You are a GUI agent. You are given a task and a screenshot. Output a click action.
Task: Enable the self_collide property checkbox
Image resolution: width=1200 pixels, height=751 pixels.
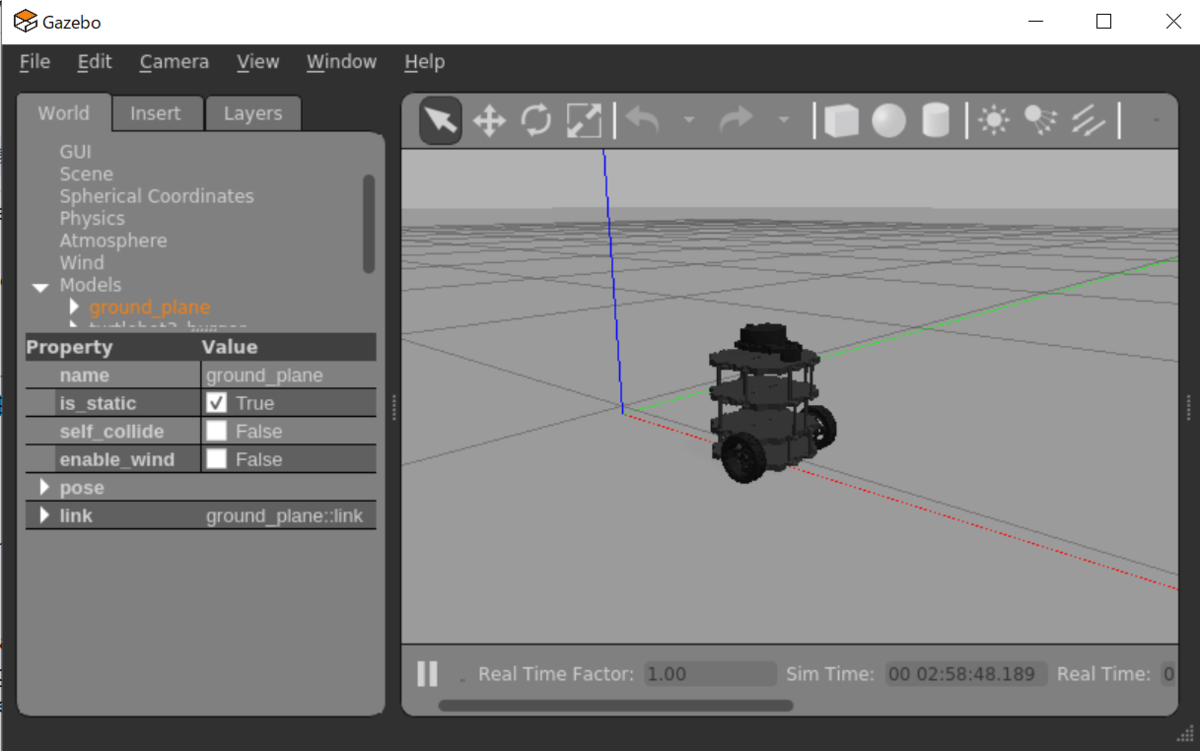tap(215, 430)
